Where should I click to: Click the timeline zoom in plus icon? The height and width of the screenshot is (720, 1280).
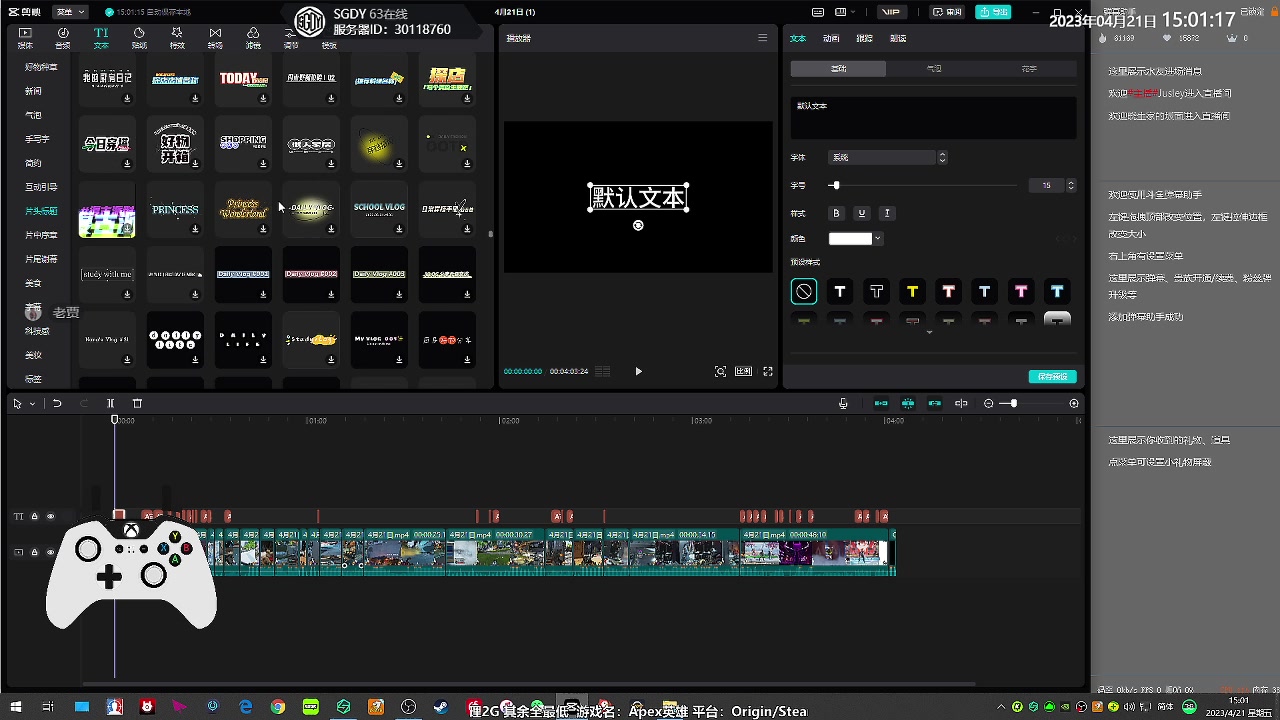tap(1074, 403)
